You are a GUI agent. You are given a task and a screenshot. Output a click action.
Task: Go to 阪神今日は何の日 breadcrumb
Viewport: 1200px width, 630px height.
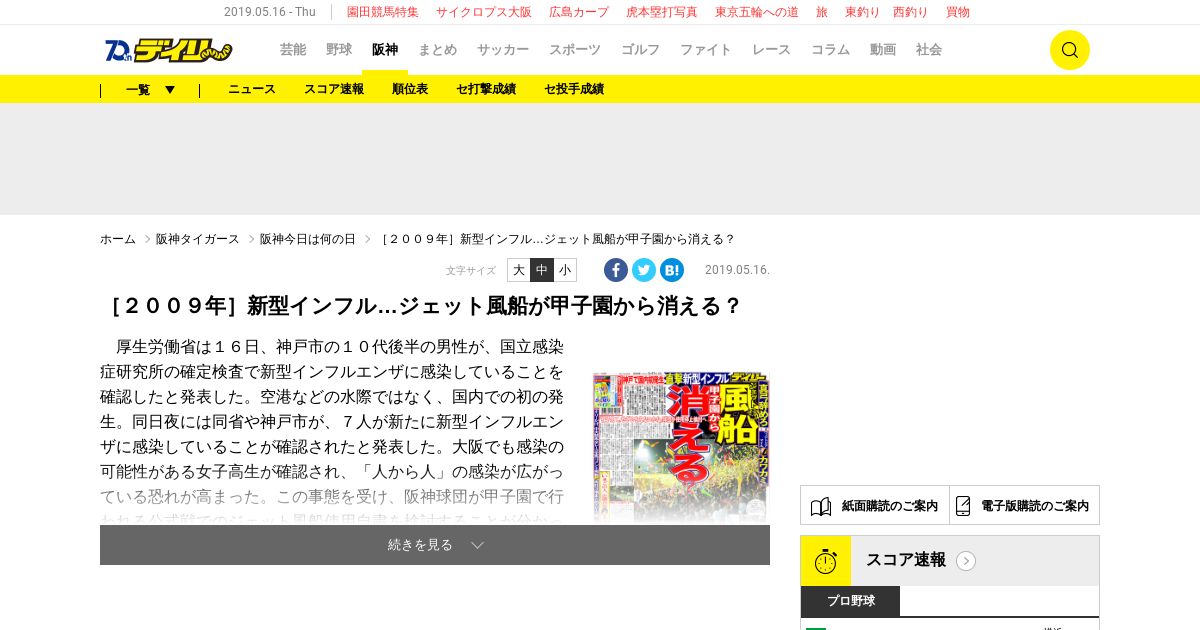[308, 239]
